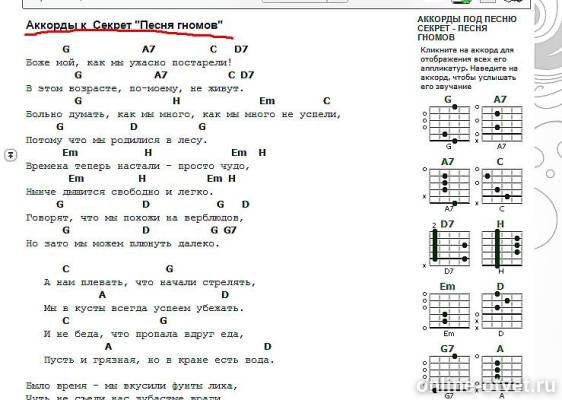Click the page title 'Аккорды к Секрет'
The image size is (562, 400).
[x=124, y=25]
